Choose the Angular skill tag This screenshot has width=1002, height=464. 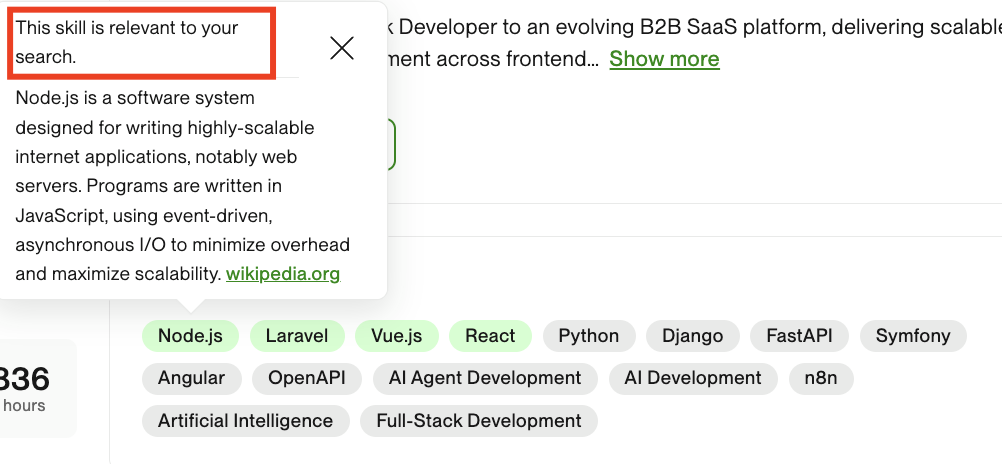(x=191, y=378)
